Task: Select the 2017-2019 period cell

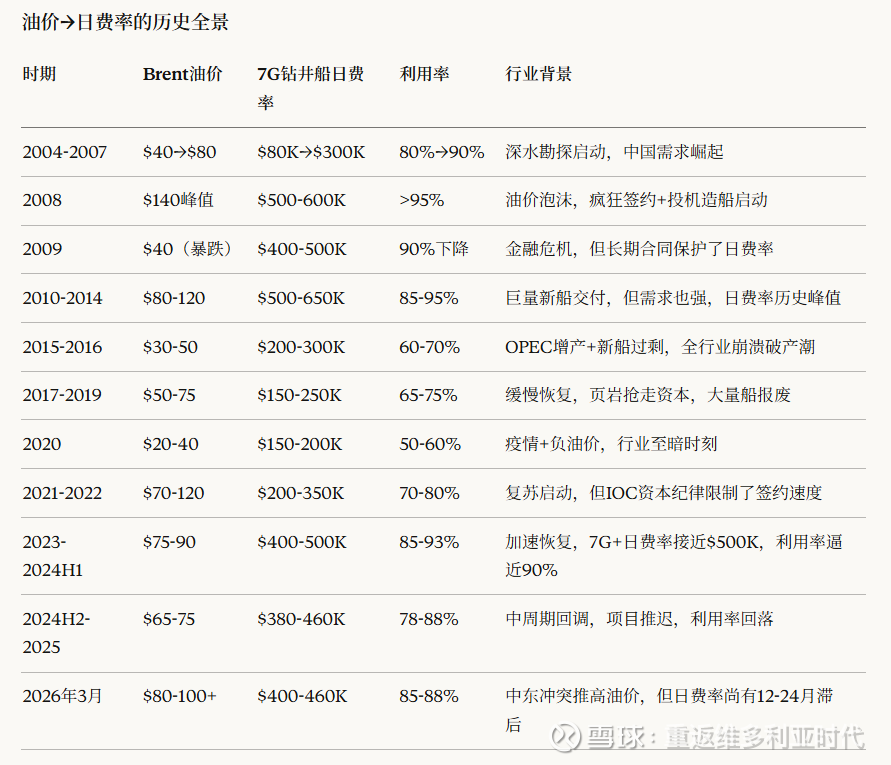Action: pyautogui.click(x=62, y=395)
